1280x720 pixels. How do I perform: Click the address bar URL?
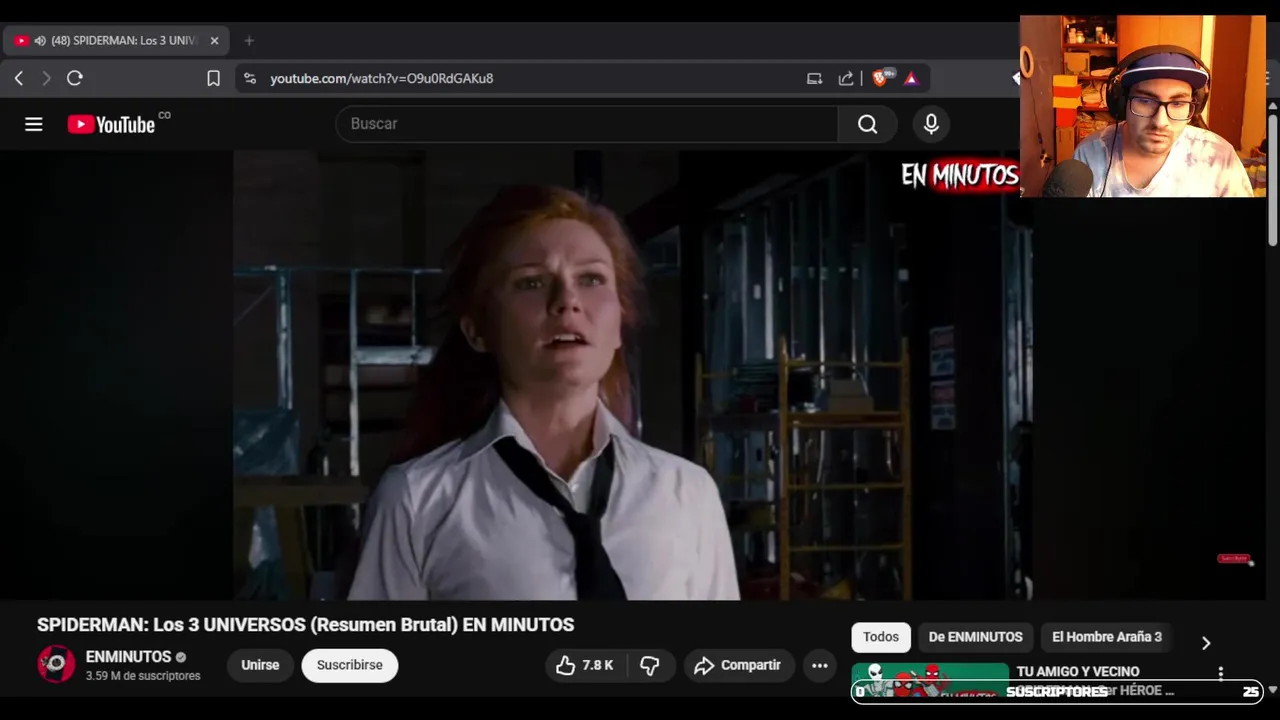(x=381, y=78)
